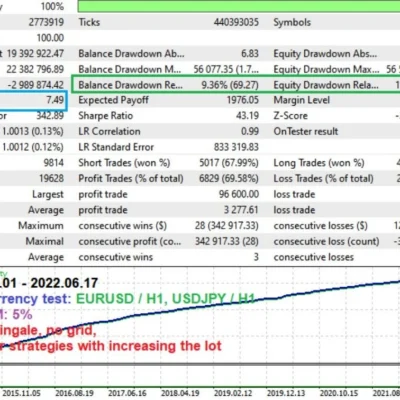Select the Ticks label

[x=89, y=22]
